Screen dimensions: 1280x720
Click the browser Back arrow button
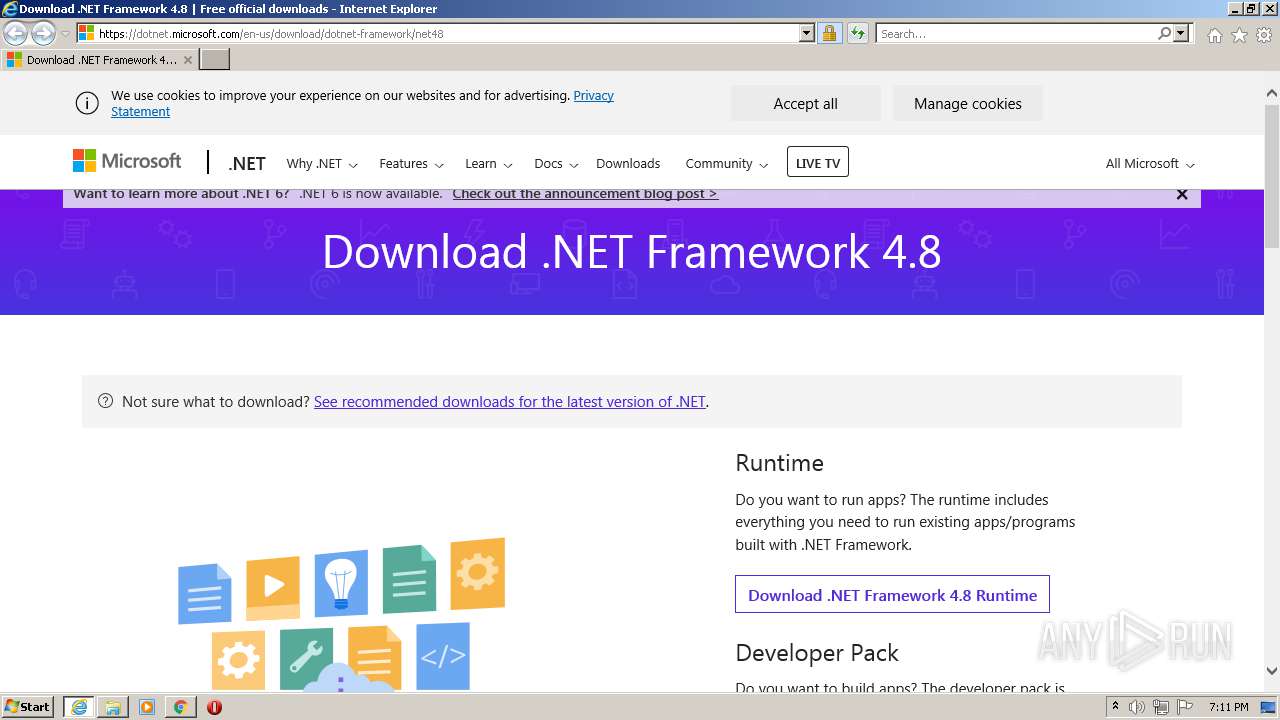click(x=16, y=34)
